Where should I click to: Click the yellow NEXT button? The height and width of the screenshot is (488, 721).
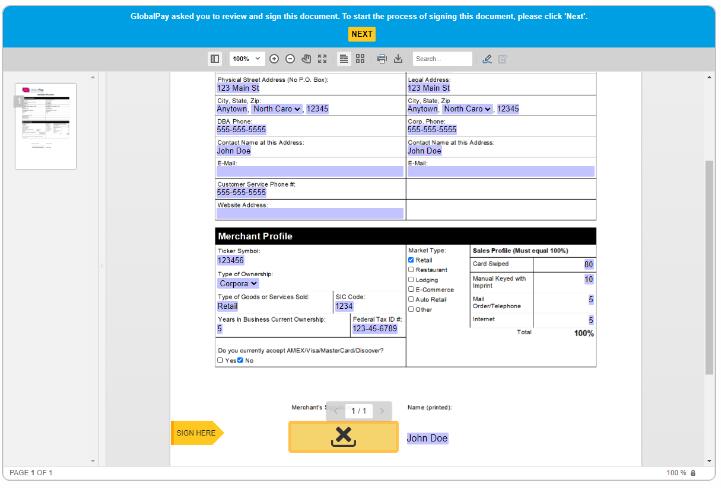(361, 34)
